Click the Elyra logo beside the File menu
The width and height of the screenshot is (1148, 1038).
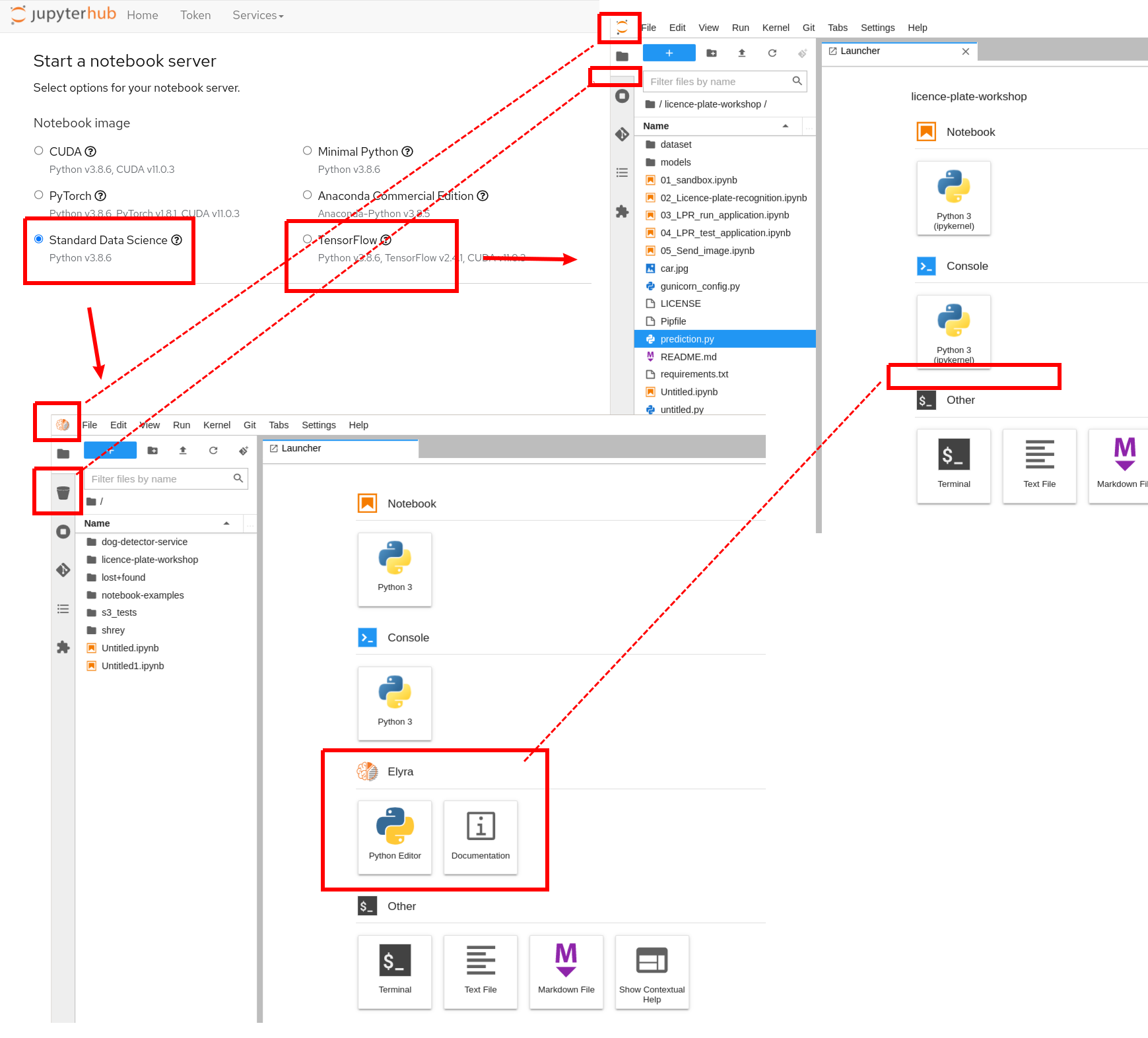(63, 425)
